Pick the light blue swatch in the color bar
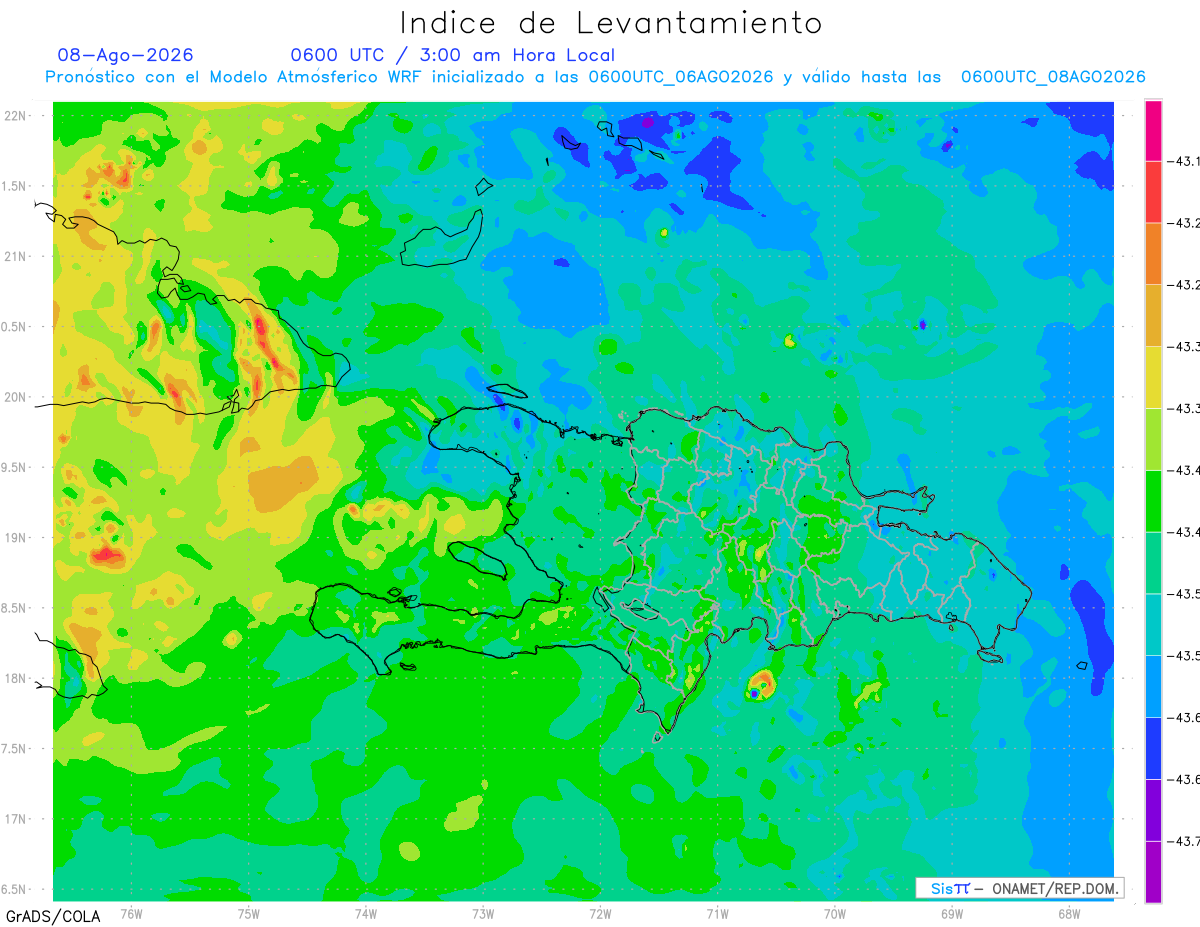The image size is (1200, 927). [x=1153, y=686]
